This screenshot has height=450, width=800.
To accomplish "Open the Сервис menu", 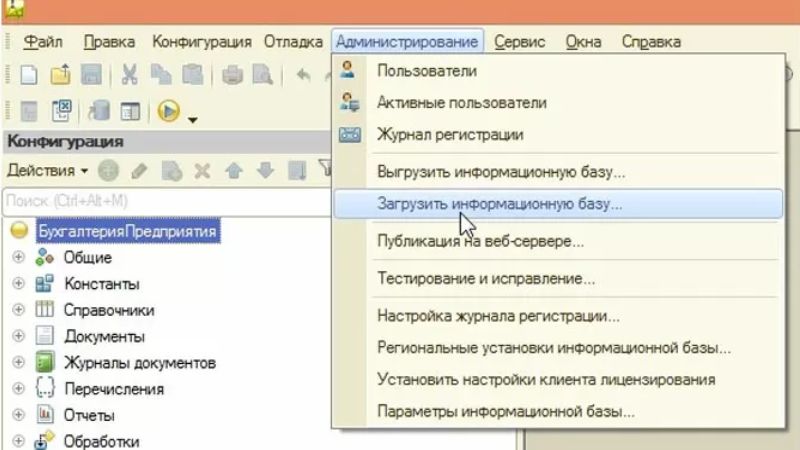I will click(519, 42).
